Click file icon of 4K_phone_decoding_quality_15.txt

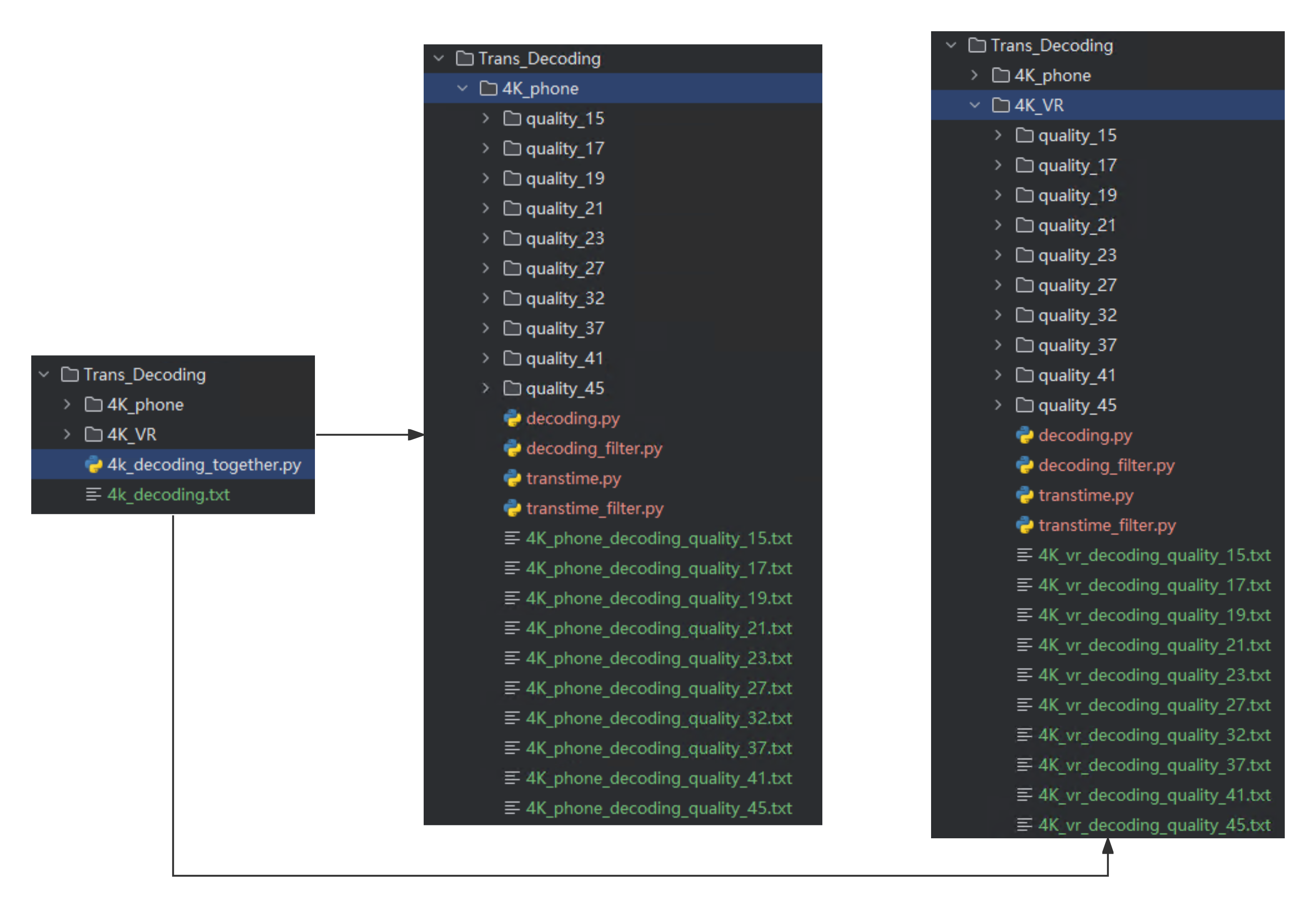click(x=512, y=538)
